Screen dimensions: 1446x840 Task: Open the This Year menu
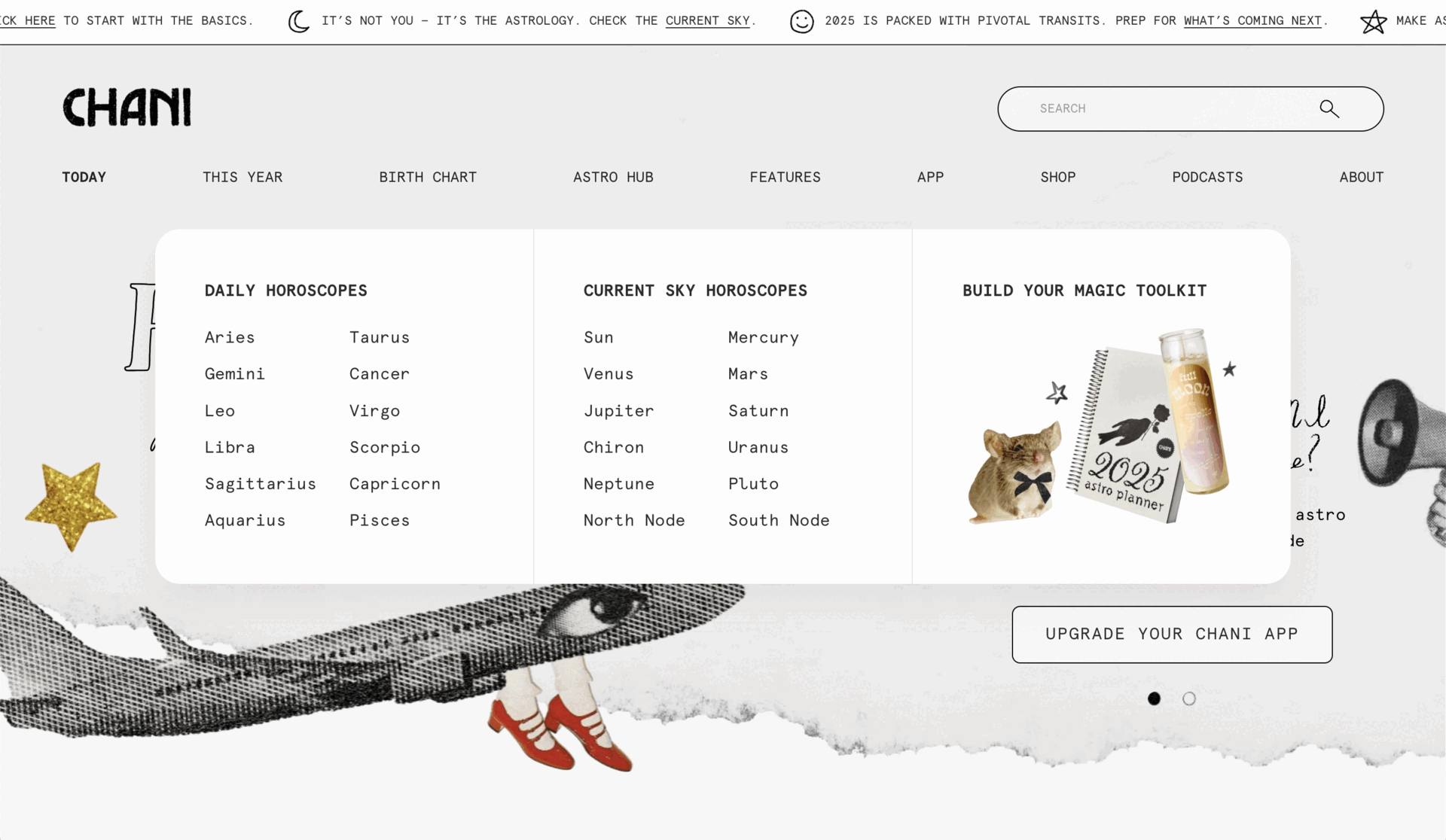pyautogui.click(x=243, y=177)
